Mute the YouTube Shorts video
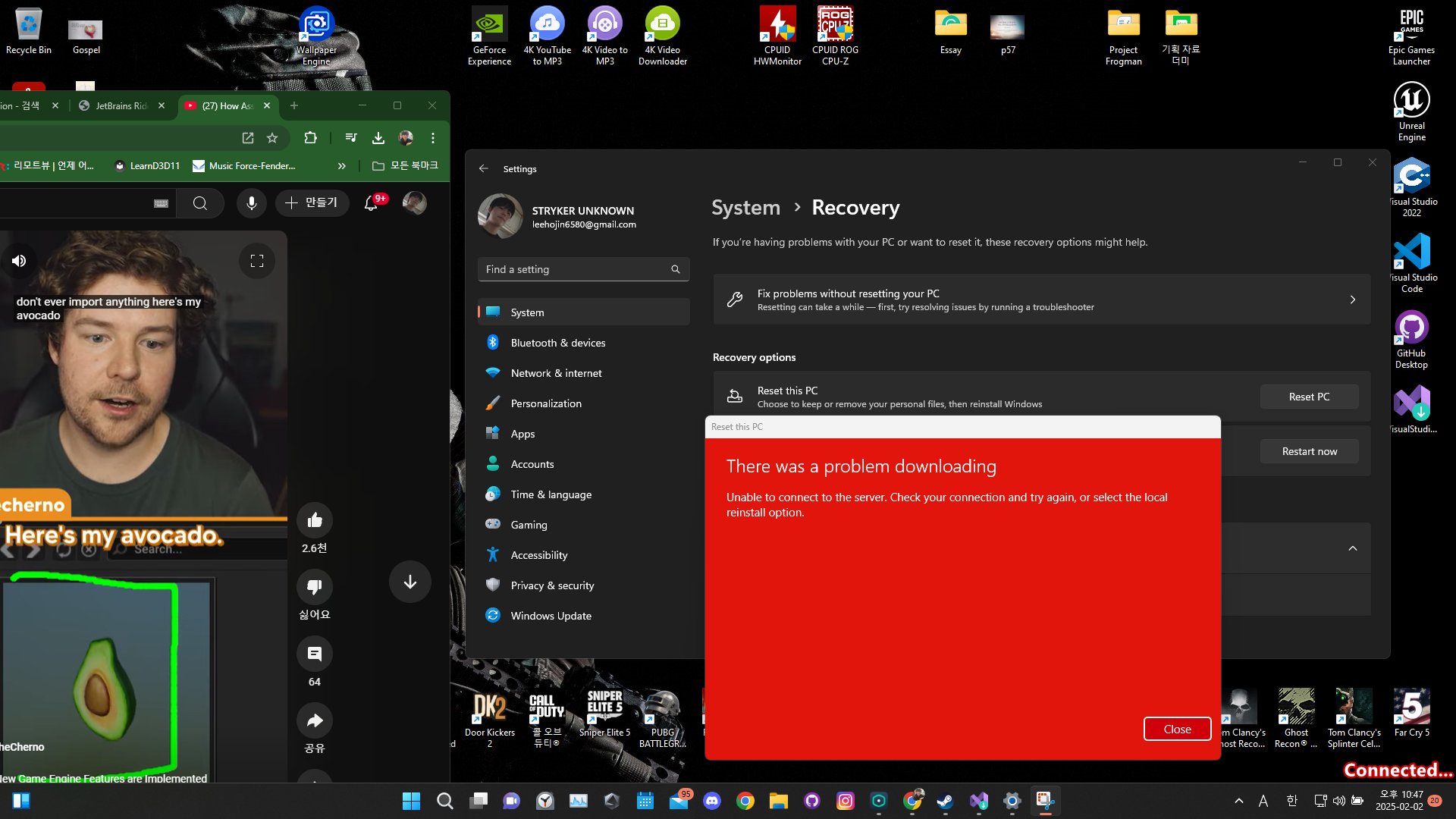The image size is (1456, 819). pyautogui.click(x=19, y=261)
